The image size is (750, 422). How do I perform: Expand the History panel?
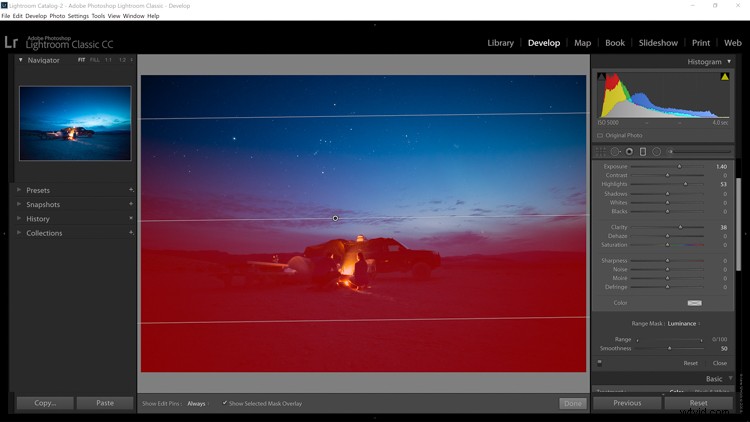19,219
